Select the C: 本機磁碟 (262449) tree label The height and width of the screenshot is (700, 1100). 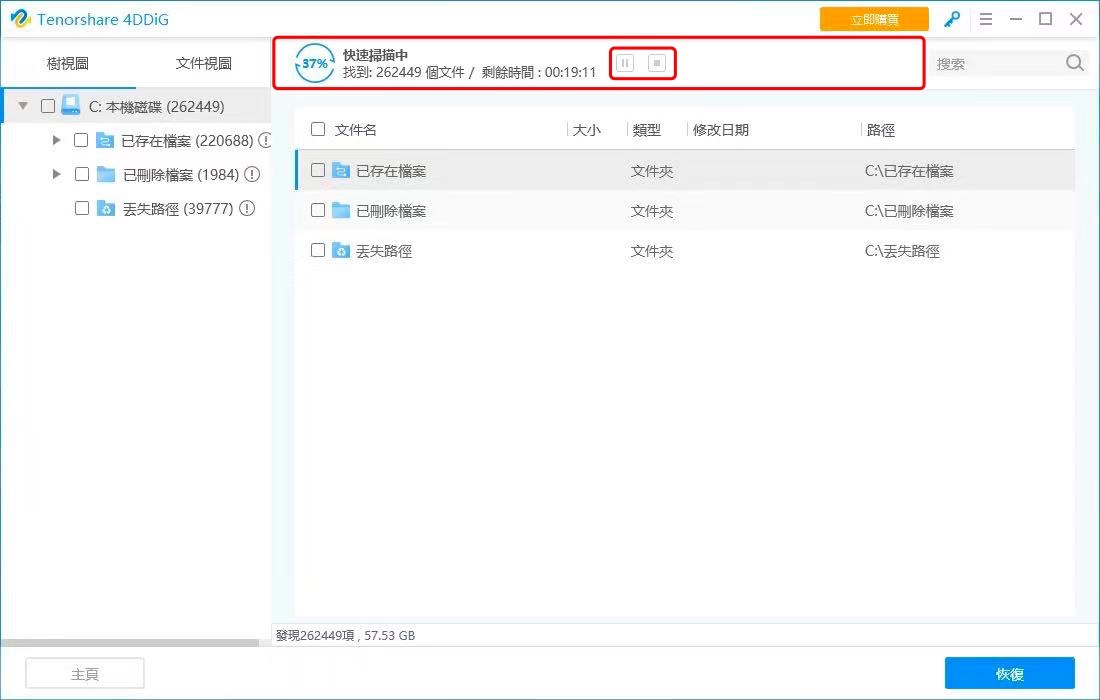point(156,107)
